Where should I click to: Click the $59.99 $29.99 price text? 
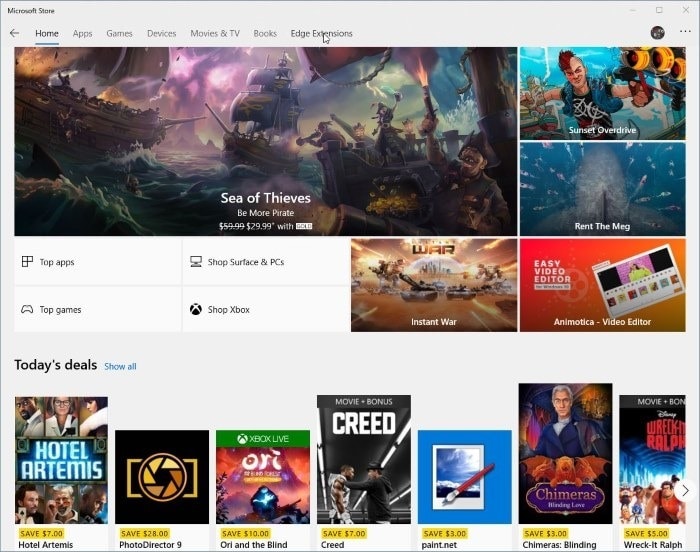(246, 226)
